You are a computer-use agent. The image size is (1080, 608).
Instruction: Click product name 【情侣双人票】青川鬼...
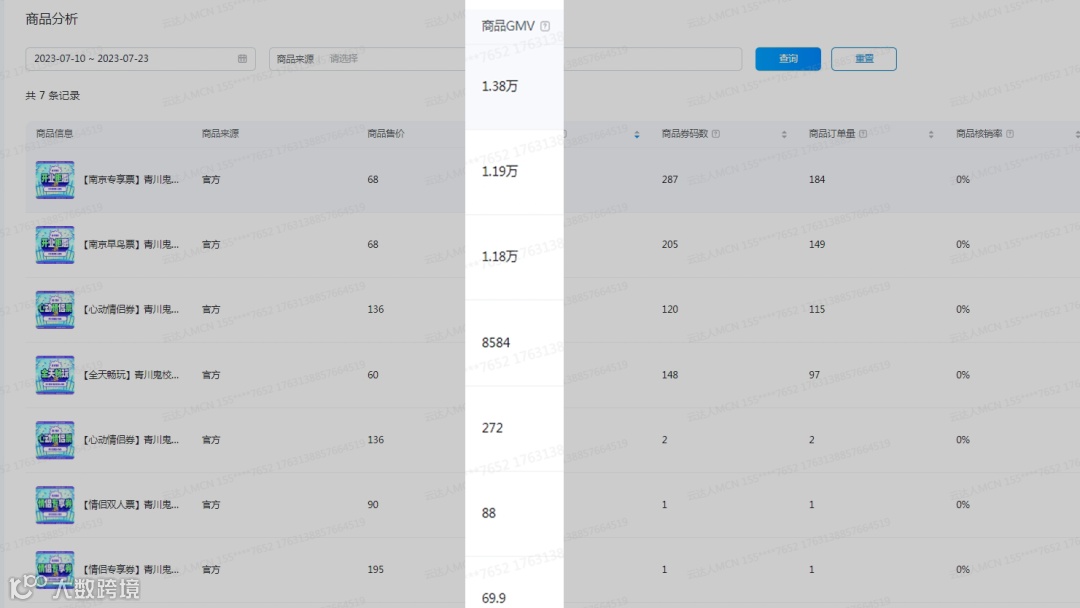130,505
